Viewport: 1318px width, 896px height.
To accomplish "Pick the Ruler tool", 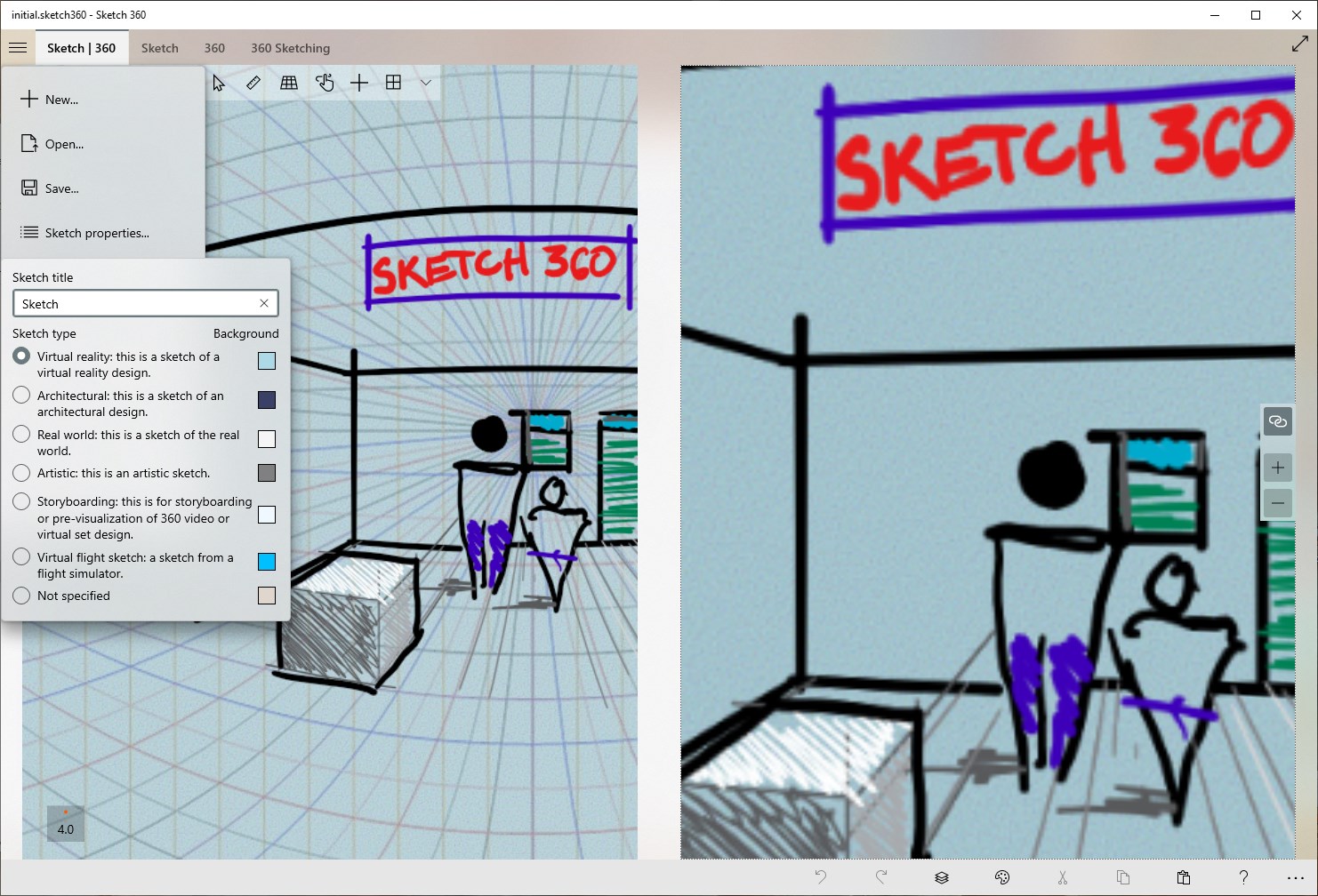I will (253, 82).
